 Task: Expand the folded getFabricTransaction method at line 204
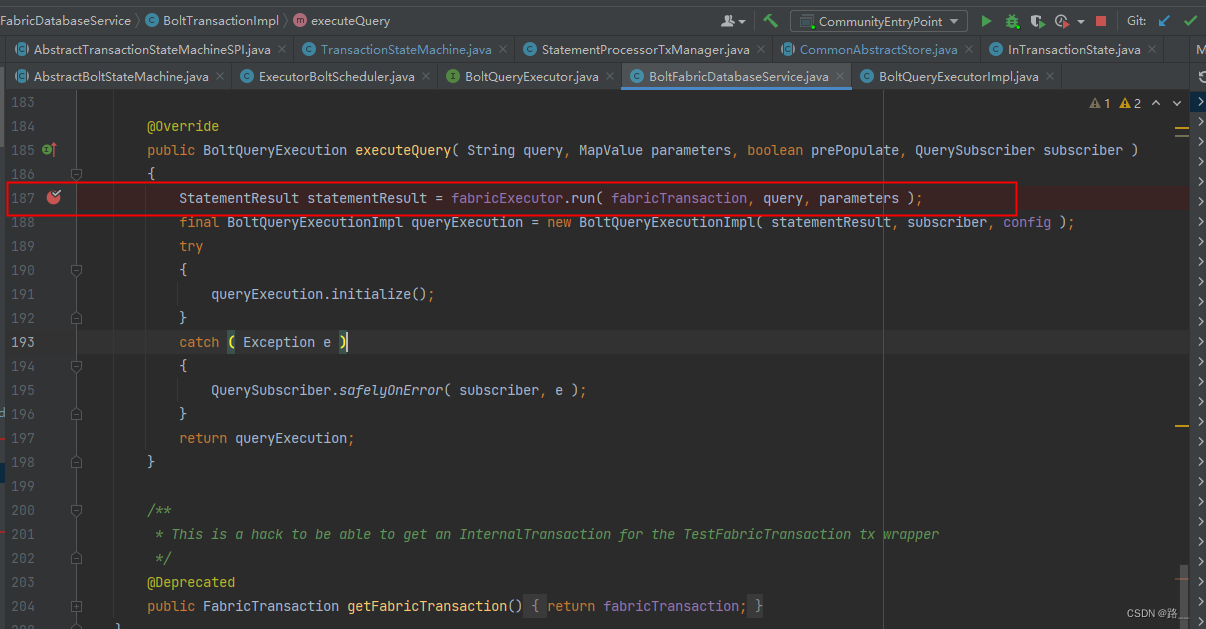click(75, 606)
